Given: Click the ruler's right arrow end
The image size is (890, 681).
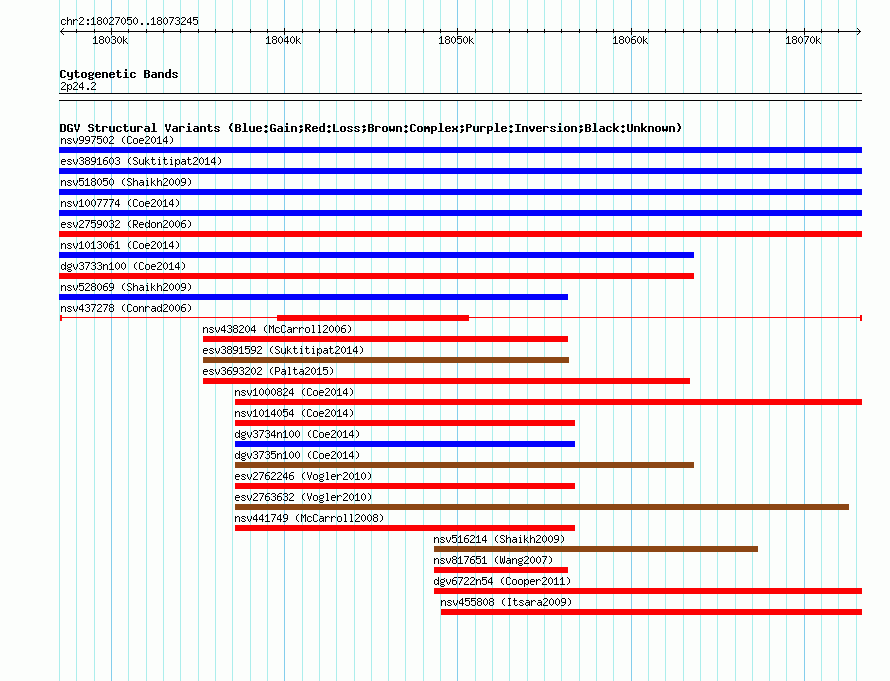Looking at the screenshot, I should (x=859, y=32).
